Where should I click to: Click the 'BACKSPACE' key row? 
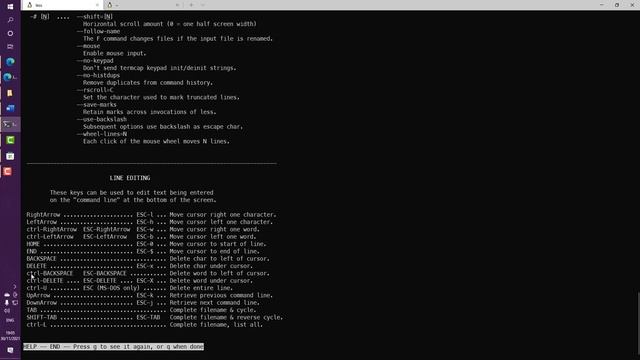(148, 259)
